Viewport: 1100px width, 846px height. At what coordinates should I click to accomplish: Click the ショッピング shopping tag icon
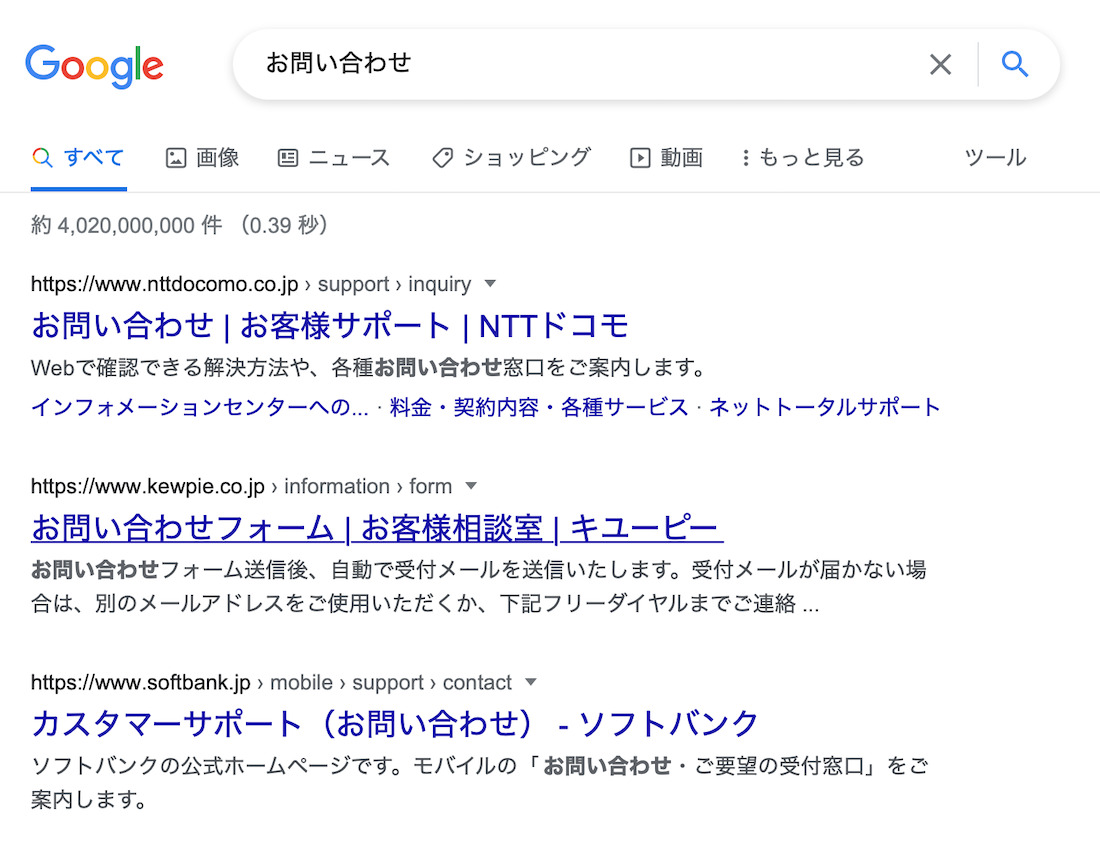pyautogui.click(x=442, y=158)
